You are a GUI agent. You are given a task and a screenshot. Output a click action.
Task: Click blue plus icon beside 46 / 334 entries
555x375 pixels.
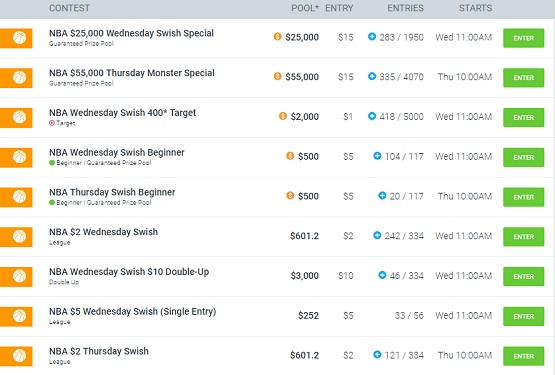[x=382, y=275]
